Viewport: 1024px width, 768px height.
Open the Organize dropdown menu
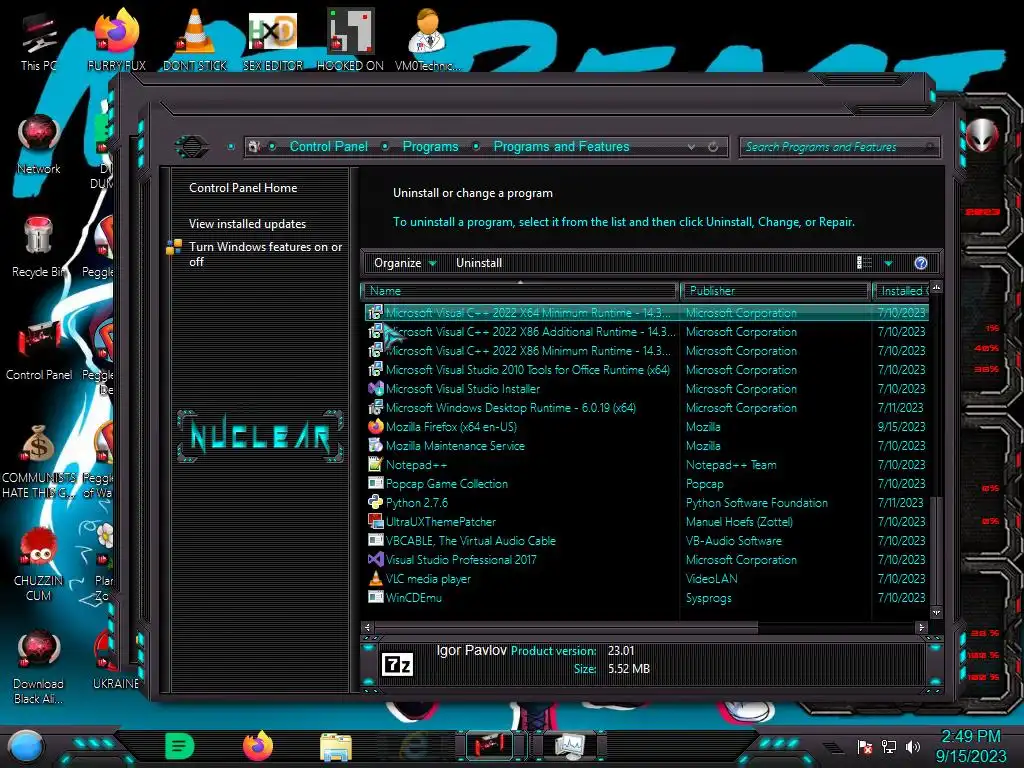pyautogui.click(x=405, y=263)
